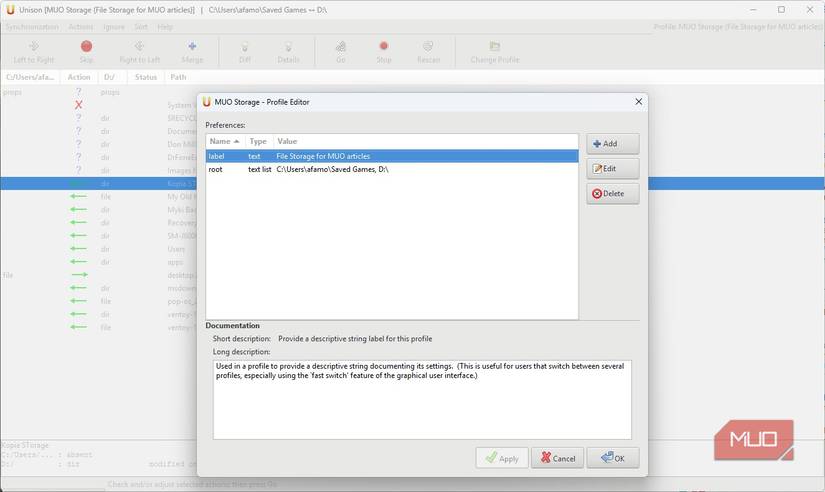Viewport: 825px width, 492px height.
Task: Maximize the Unison main window
Action: click(781, 9)
